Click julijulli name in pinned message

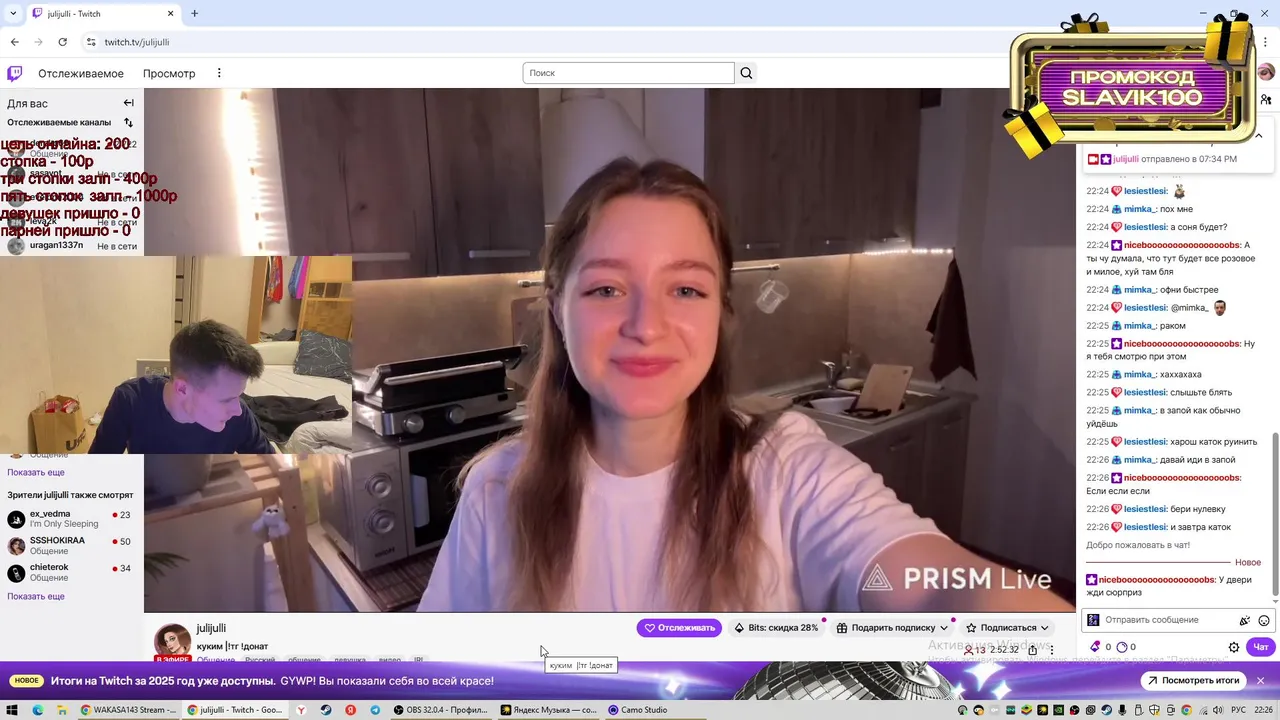(x=1126, y=159)
